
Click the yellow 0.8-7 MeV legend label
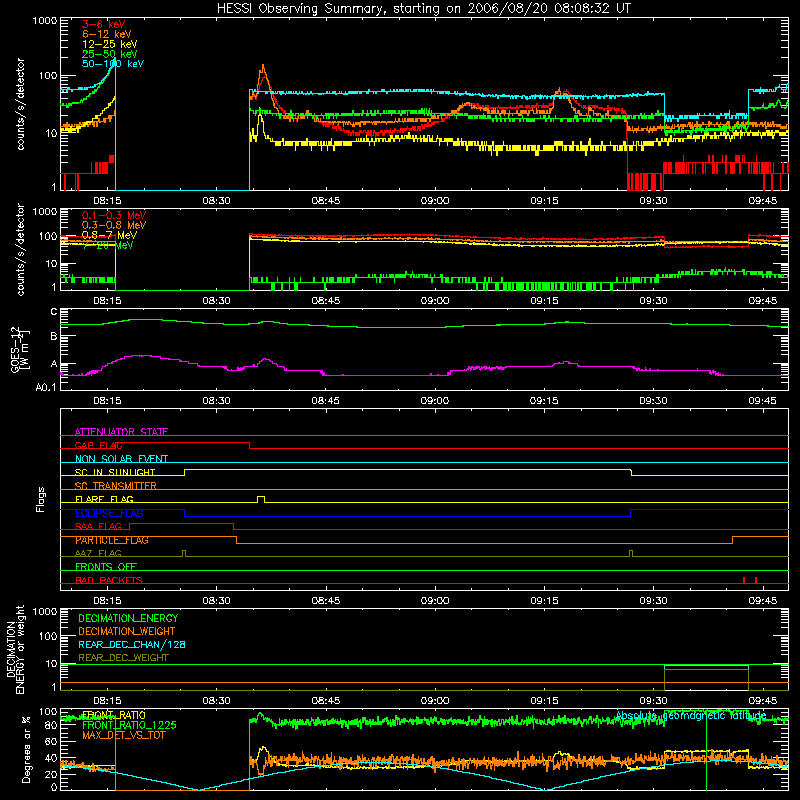109,235
